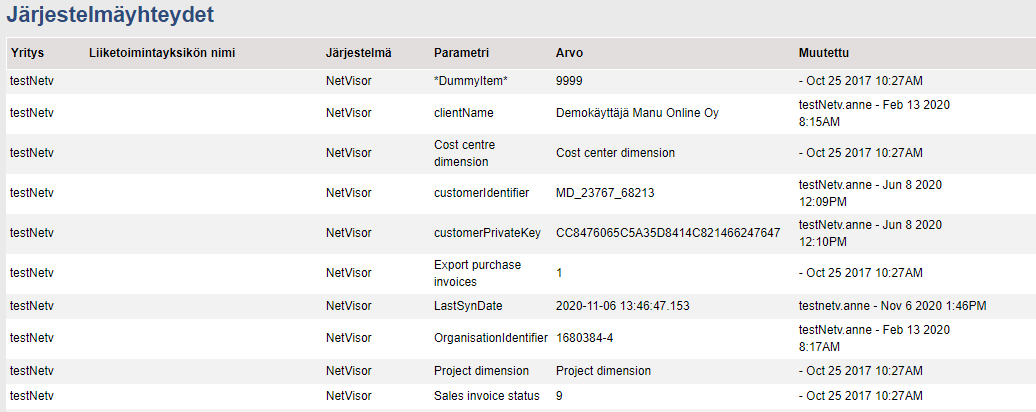Click the 'Parametri' column header

(461, 52)
